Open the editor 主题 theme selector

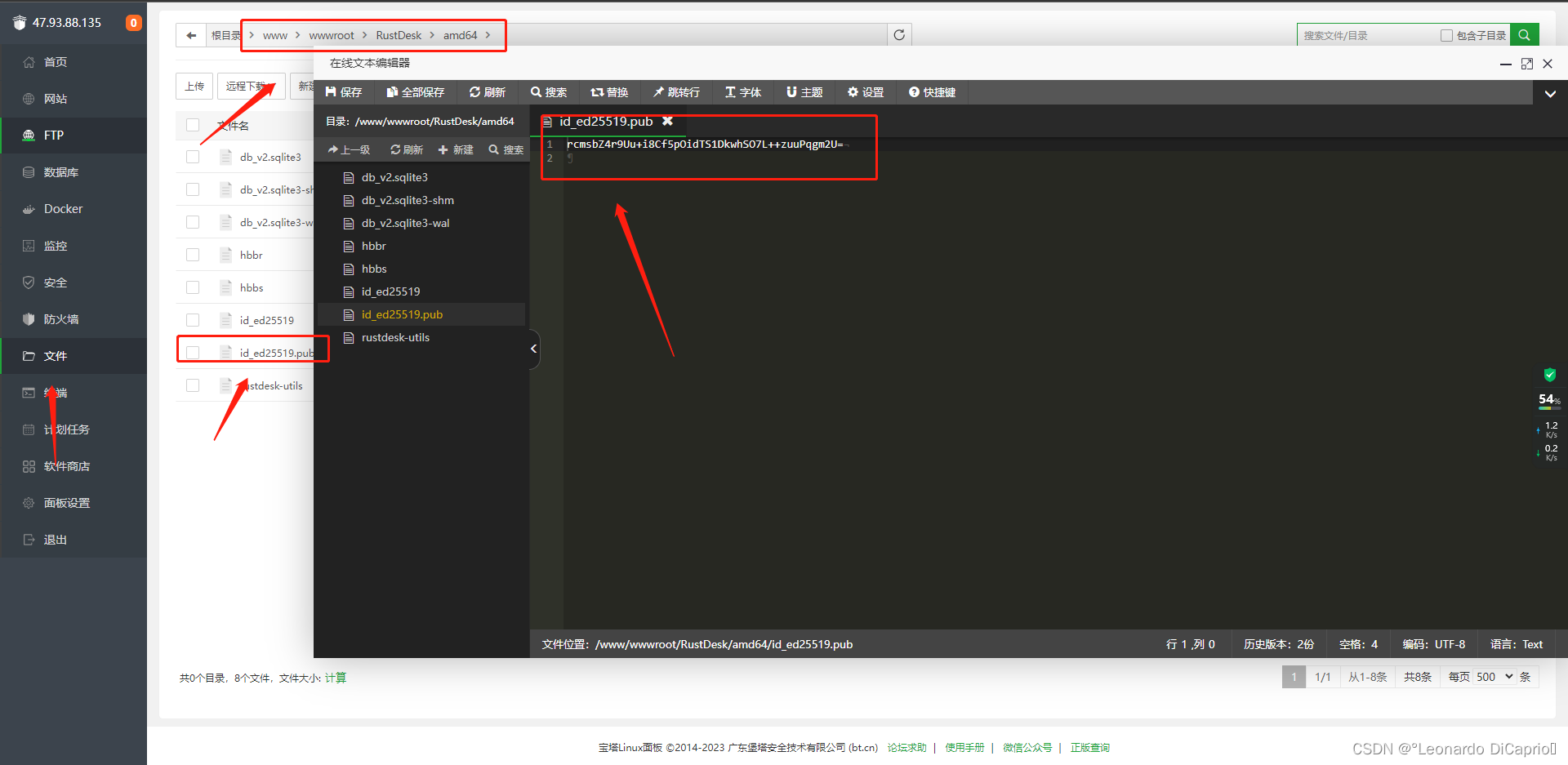pyautogui.click(x=804, y=91)
